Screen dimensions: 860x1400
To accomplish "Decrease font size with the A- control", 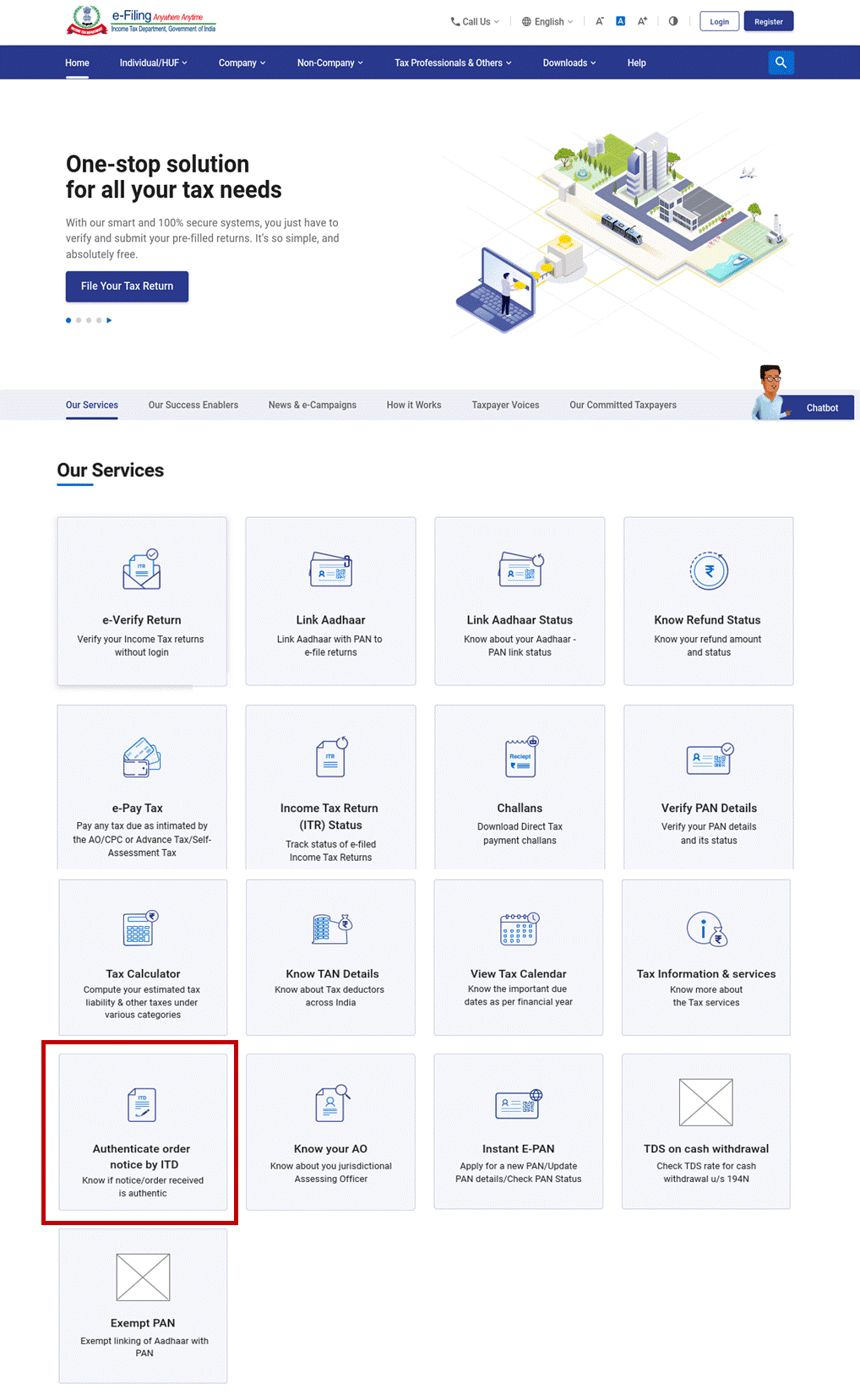I will [600, 21].
